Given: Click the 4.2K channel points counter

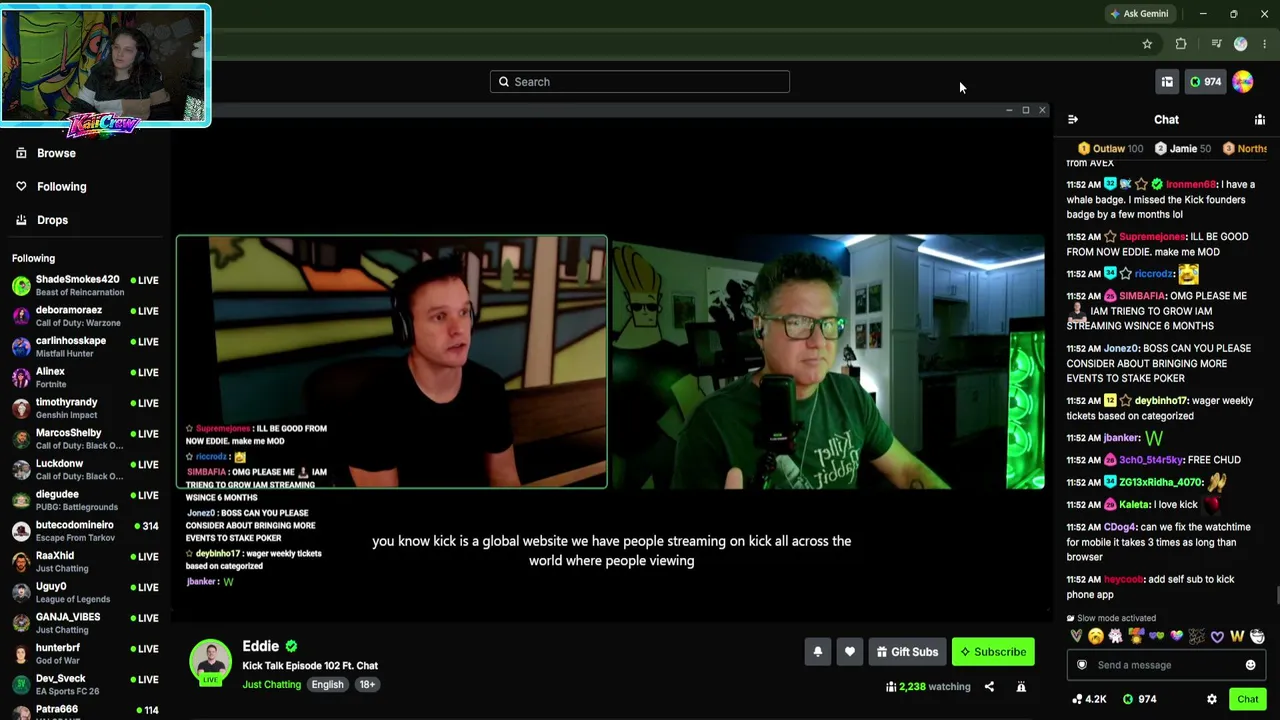Looking at the screenshot, I should click(1089, 699).
